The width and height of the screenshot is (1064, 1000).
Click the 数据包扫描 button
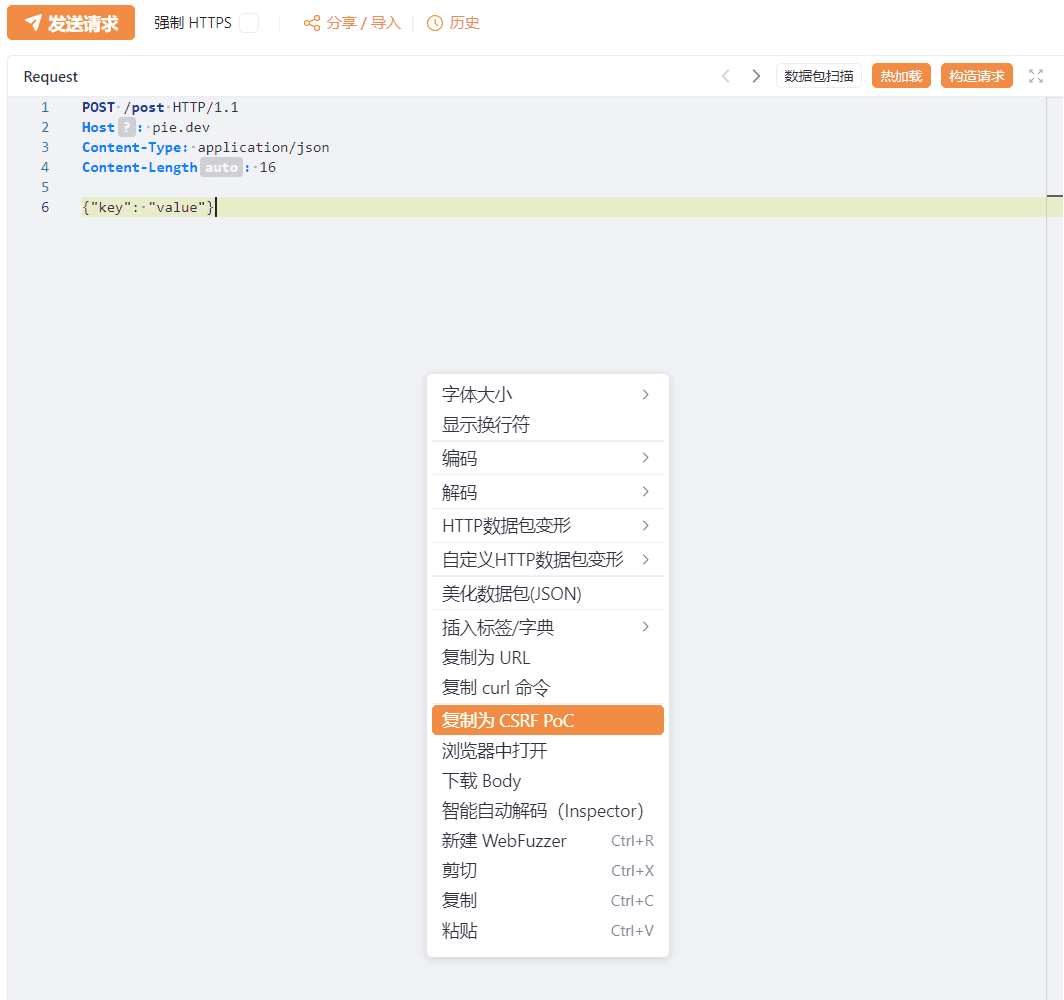point(818,76)
